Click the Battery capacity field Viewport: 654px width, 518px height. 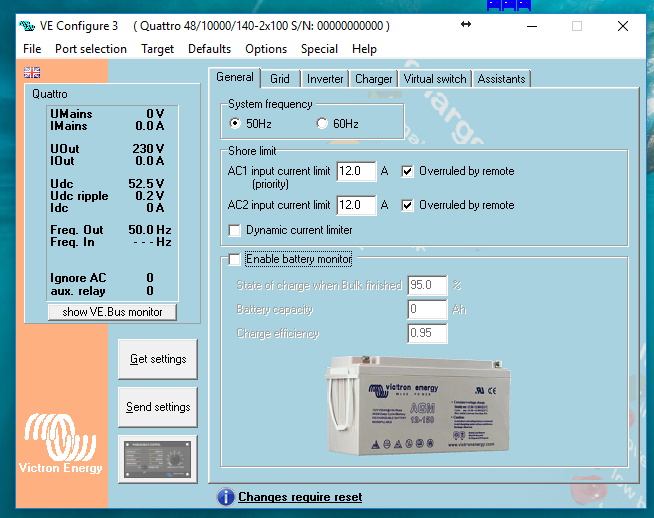pos(427,309)
